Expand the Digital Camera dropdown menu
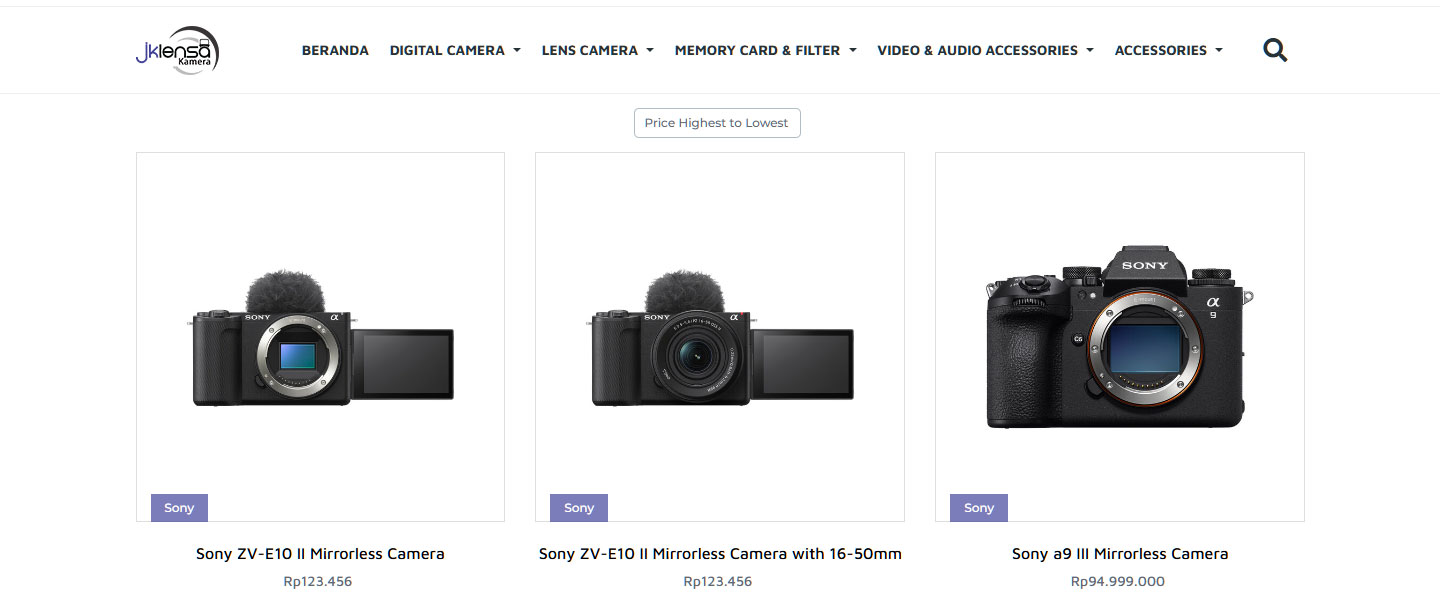The height and width of the screenshot is (612, 1440). (455, 50)
